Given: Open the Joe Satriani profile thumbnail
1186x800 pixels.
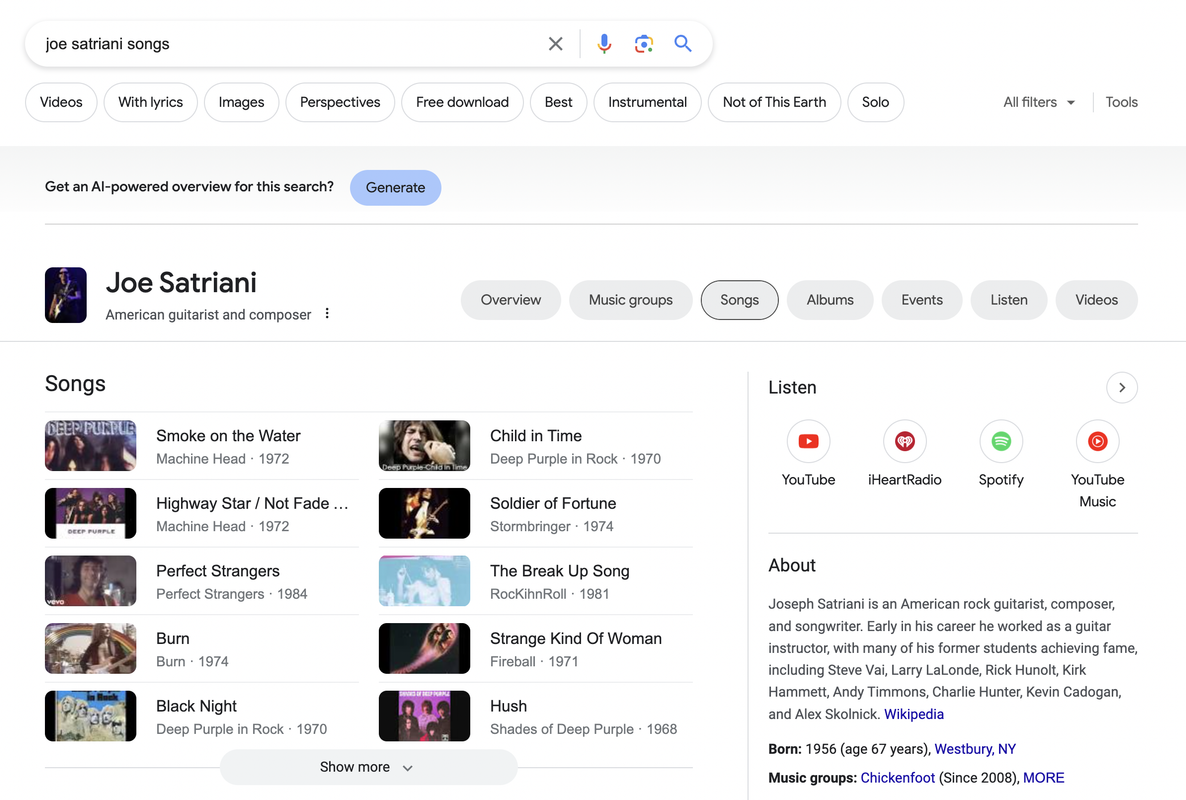Looking at the screenshot, I should 66,295.
